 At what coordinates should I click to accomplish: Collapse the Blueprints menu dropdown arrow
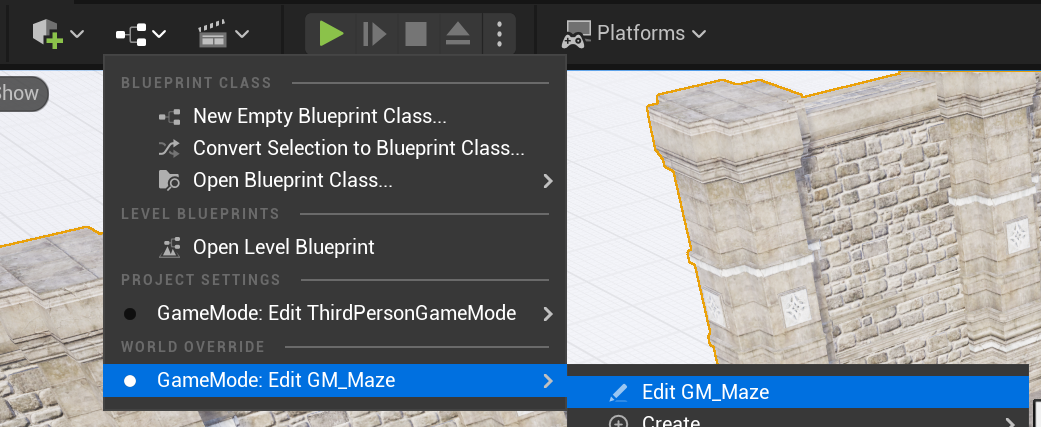159,33
